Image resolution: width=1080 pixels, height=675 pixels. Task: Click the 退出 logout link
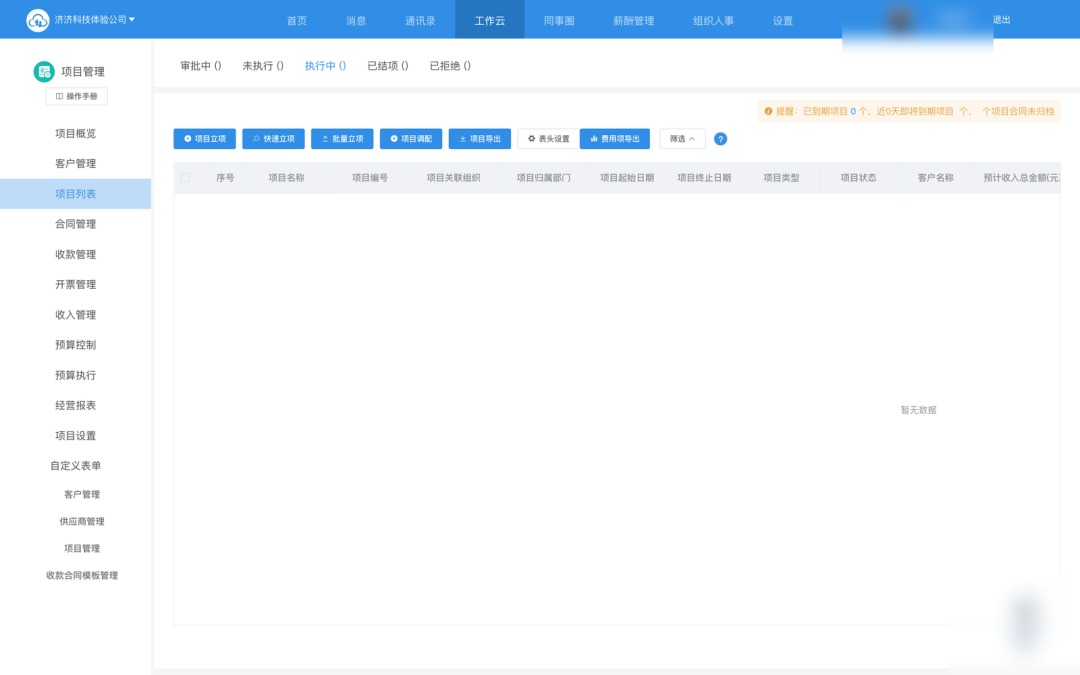click(1001, 19)
